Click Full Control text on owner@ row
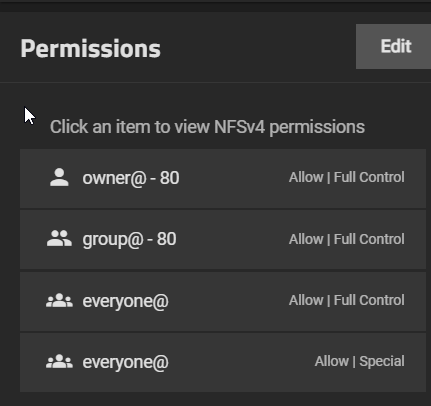 pos(369,177)
